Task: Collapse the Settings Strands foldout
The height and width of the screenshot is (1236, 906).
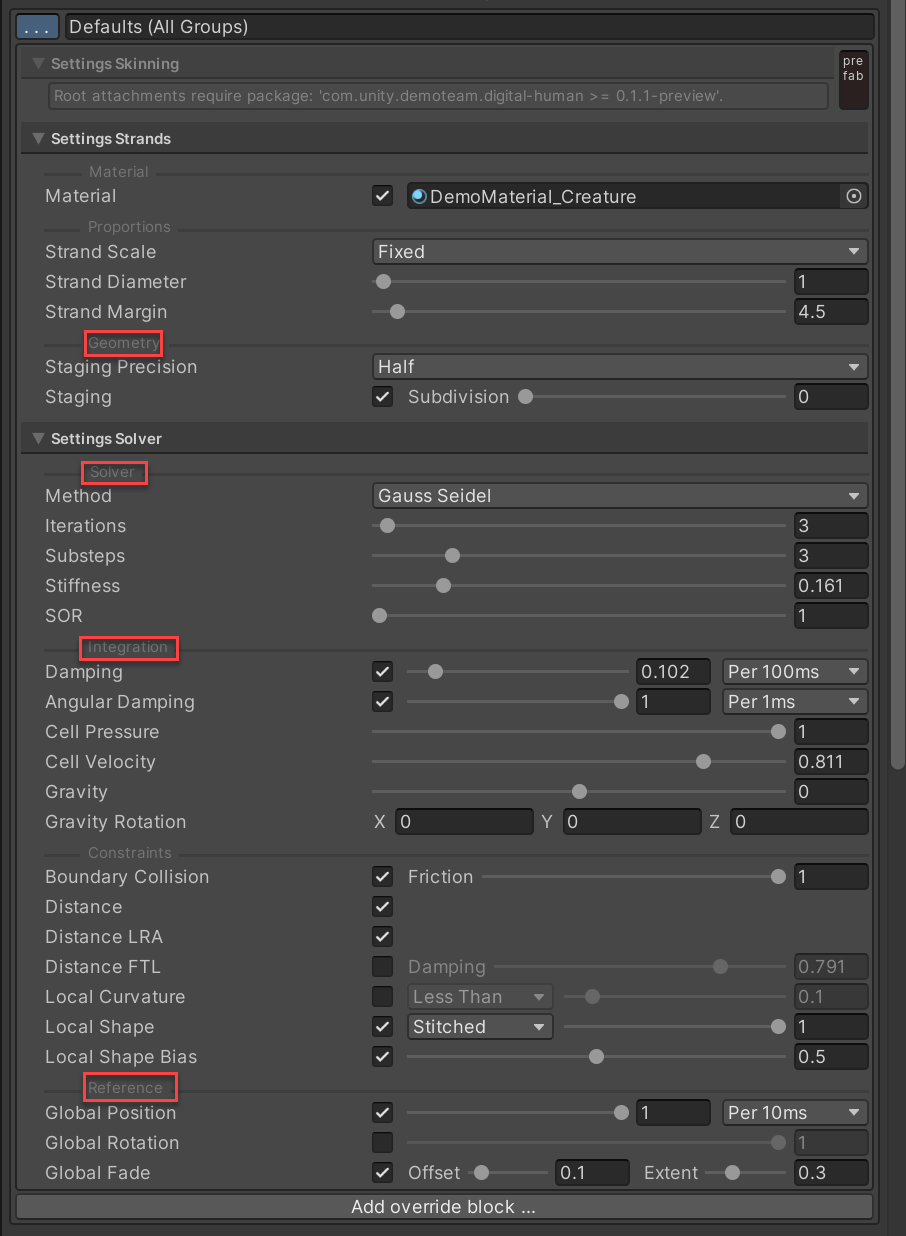Action: coord(38,139)
